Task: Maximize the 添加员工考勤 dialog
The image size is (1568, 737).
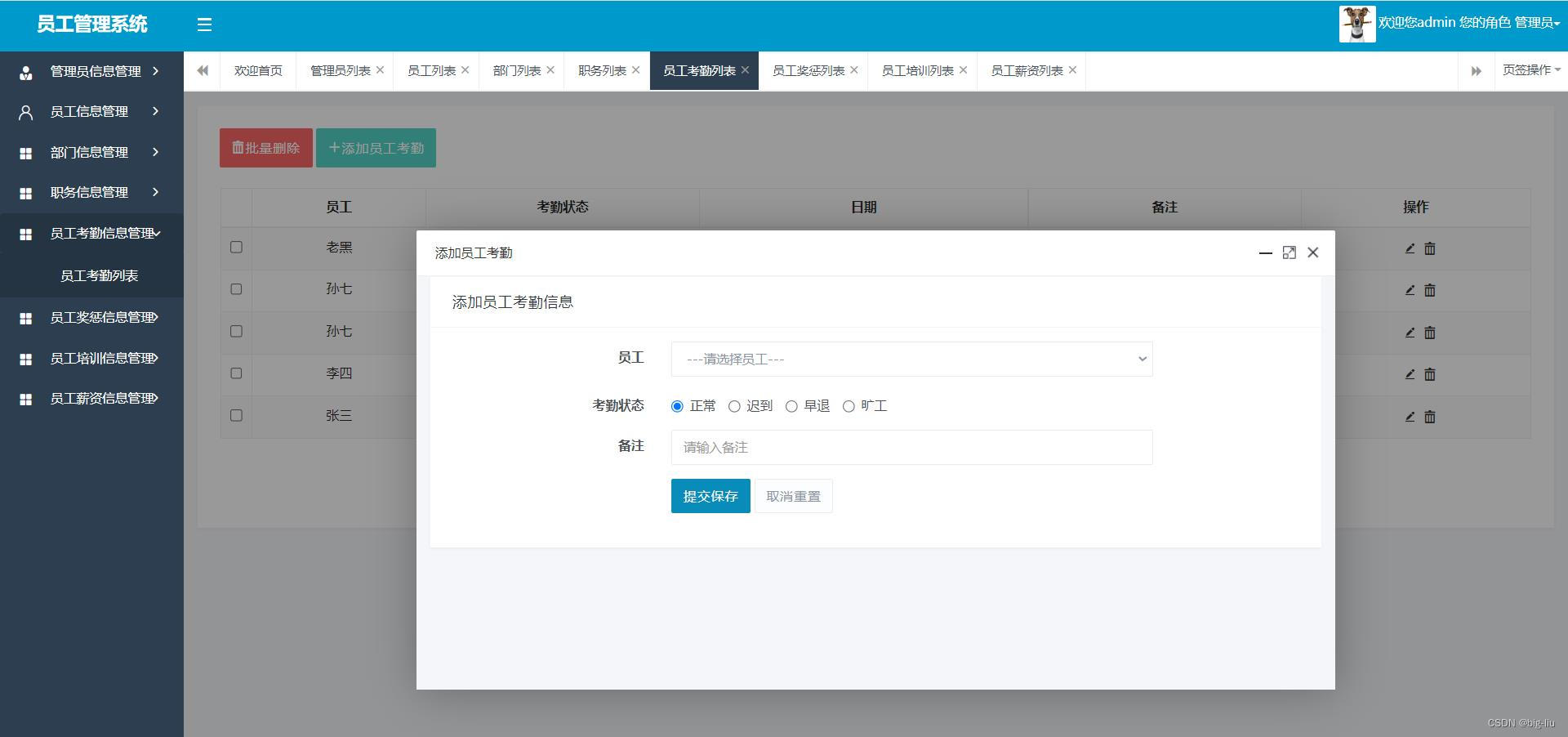Action: click(x=1289, y=253)
